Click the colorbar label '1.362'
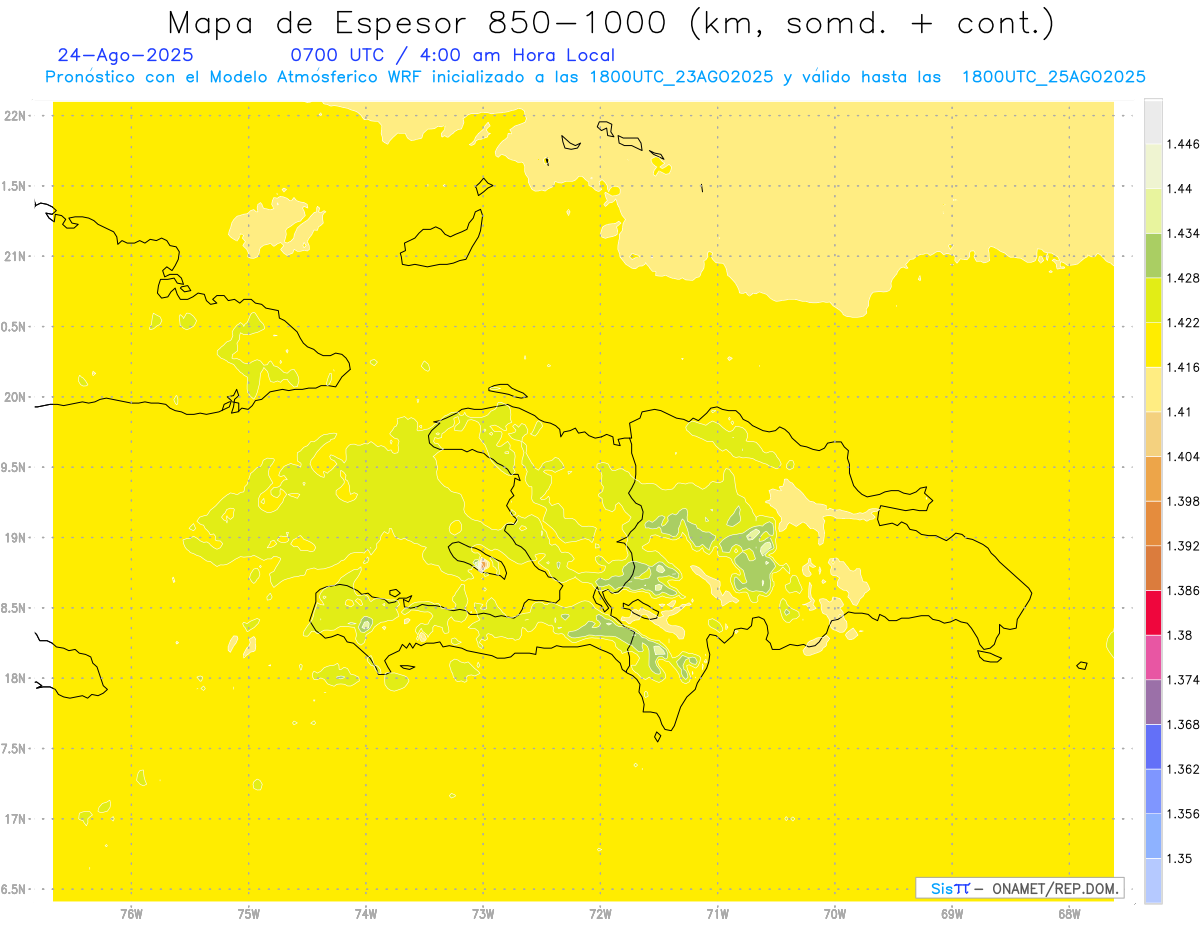This screenshot has height=927, width=1200. [1183, 769]
